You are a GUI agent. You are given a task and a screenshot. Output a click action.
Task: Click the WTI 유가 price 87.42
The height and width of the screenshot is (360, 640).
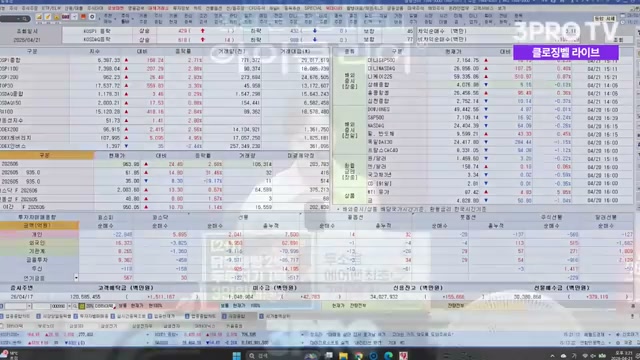[472, 192]
